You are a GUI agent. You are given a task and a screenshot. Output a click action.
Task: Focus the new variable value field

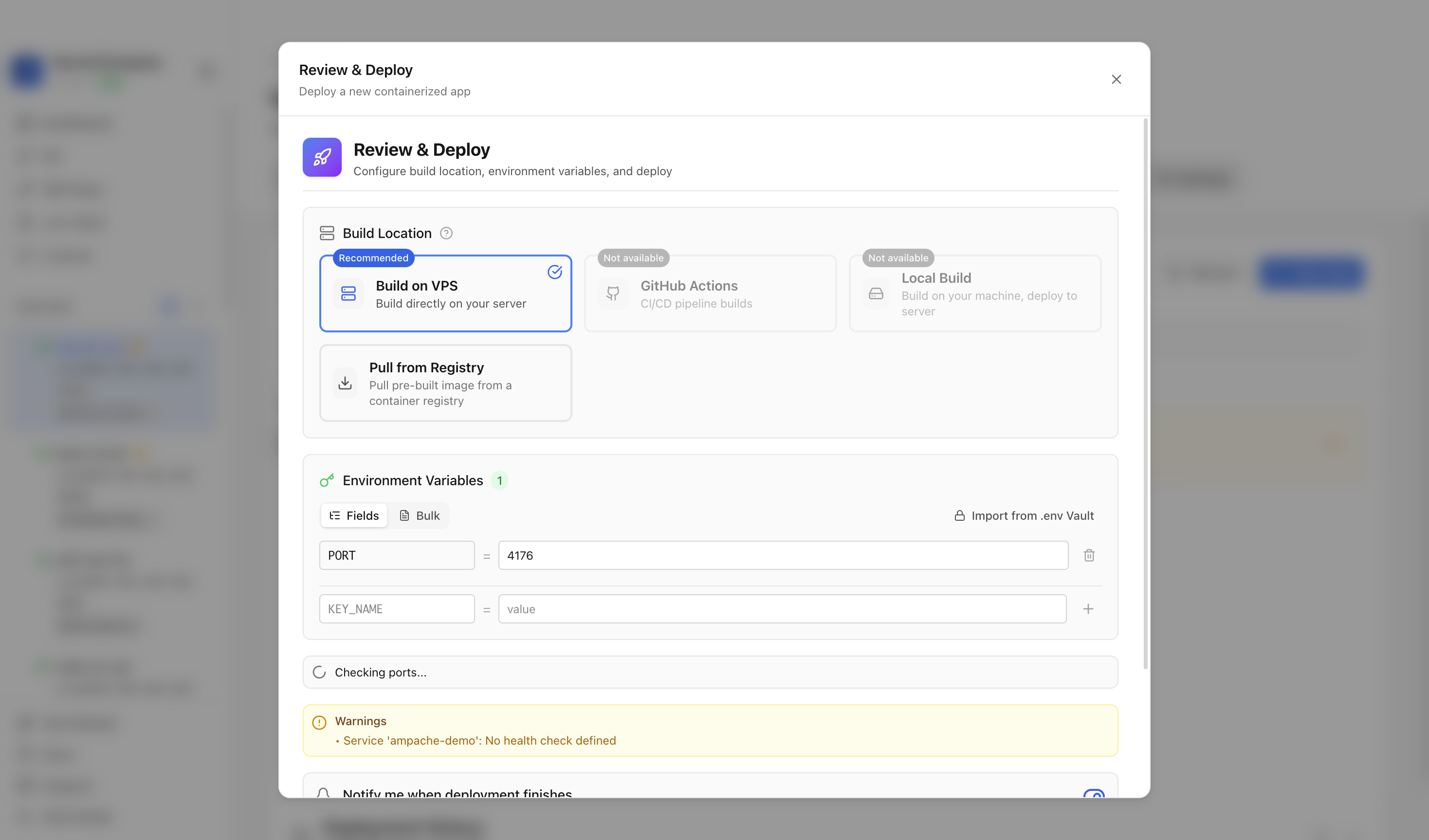(x=783, y=609)
